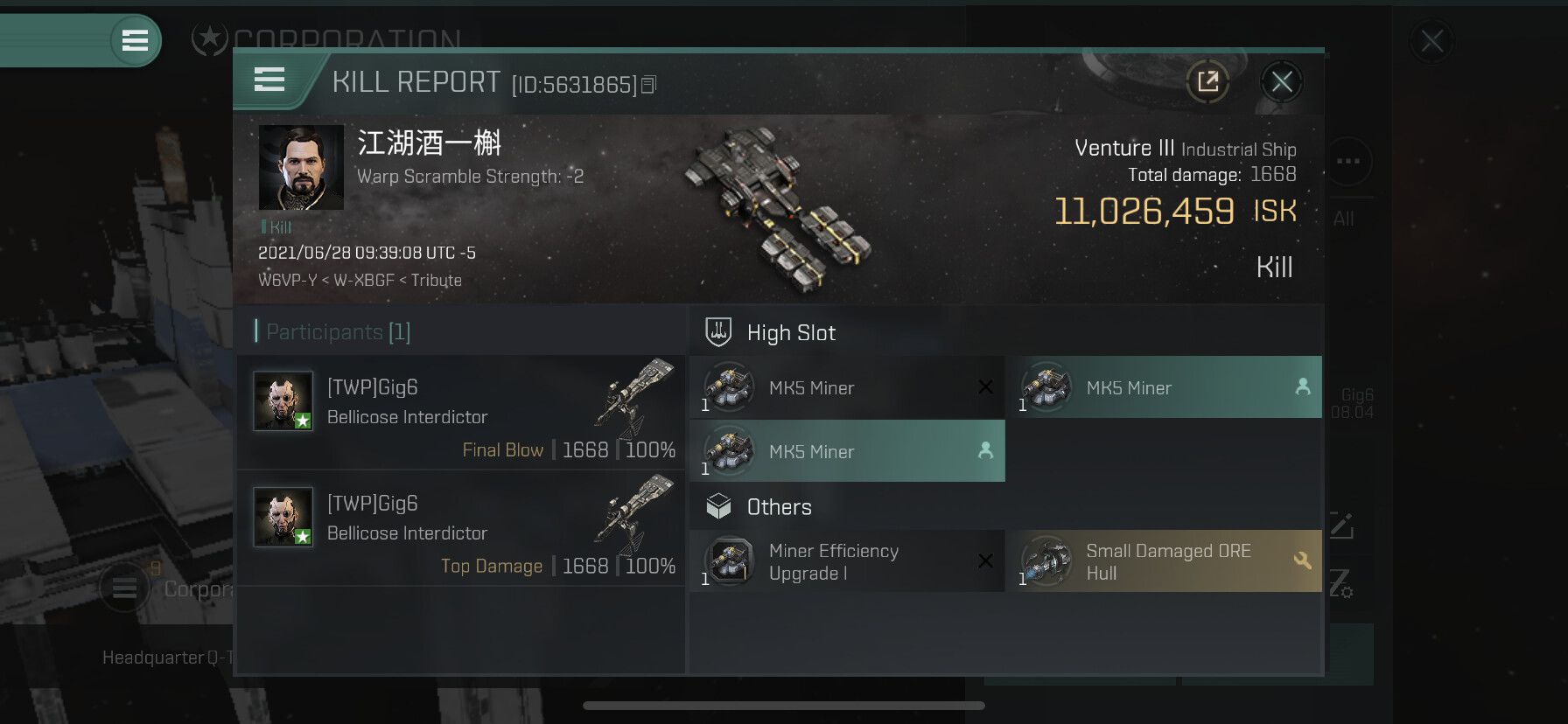Image resolution: width=1568 pixels, height=724 pixels.
Task: Open the kill report hamburger menu
Action: pyautogui.click(x=269, y=80)
